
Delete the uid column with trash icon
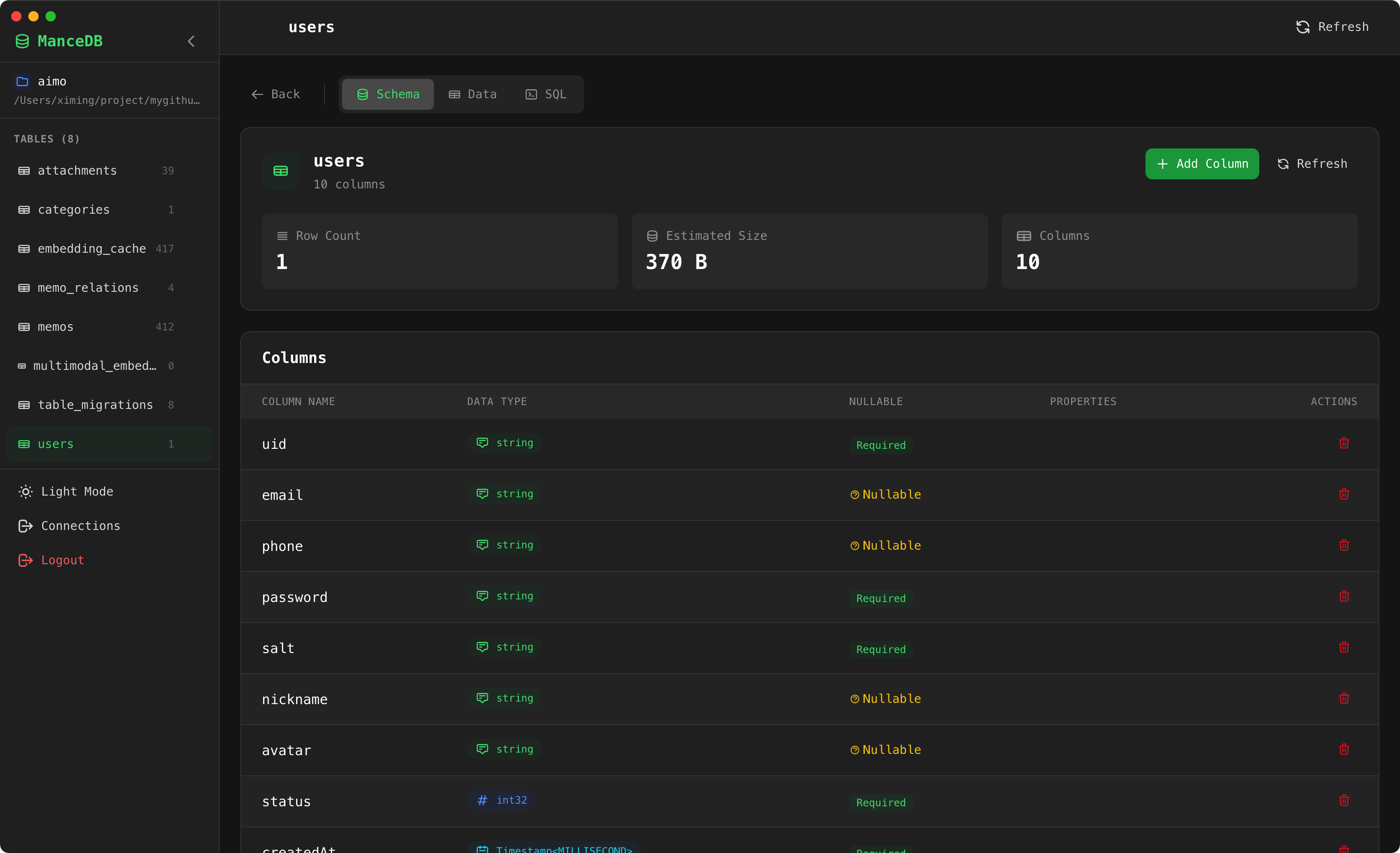pos(1344,443)
